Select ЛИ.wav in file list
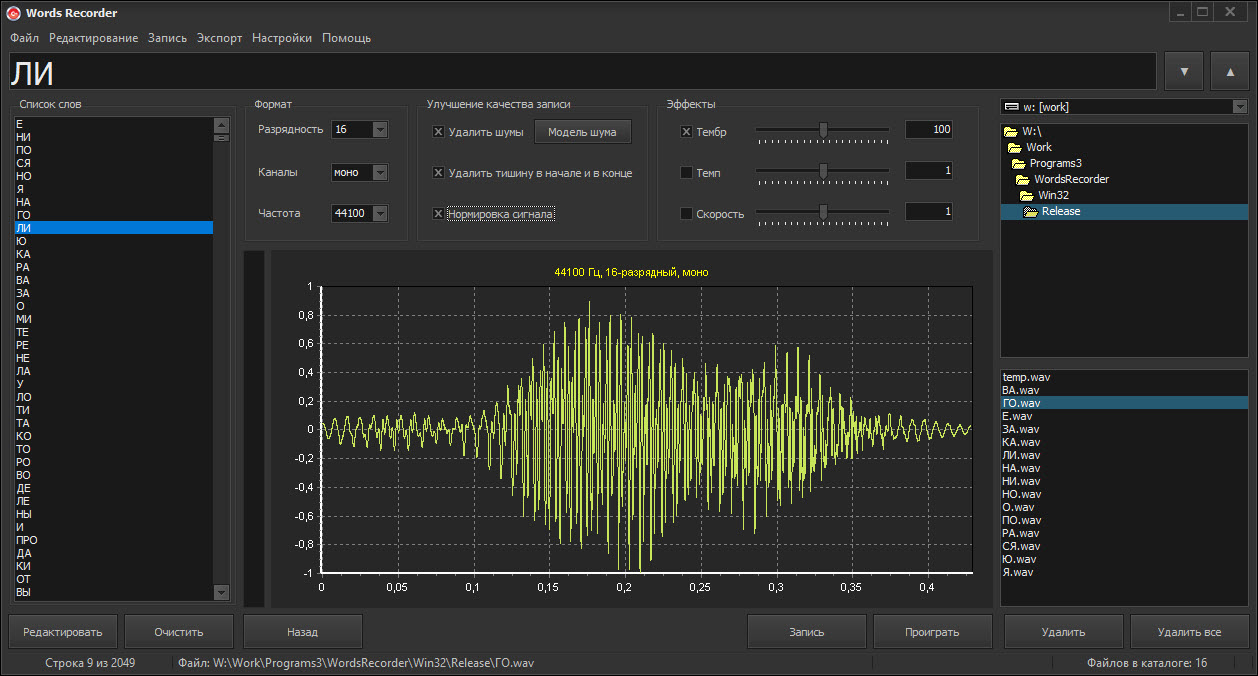Screen dimensions: 1258x676 tap(1125, 455)
